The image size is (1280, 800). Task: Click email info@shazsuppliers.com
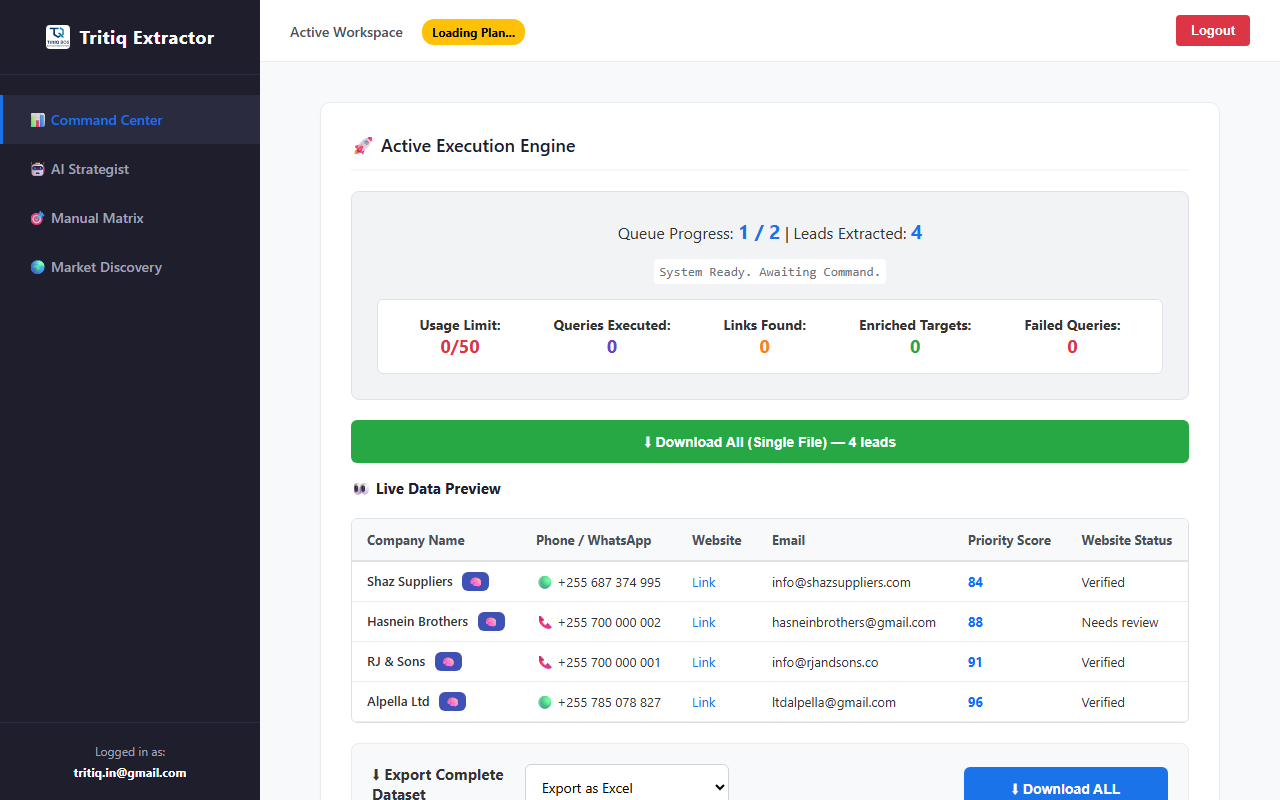841,582
